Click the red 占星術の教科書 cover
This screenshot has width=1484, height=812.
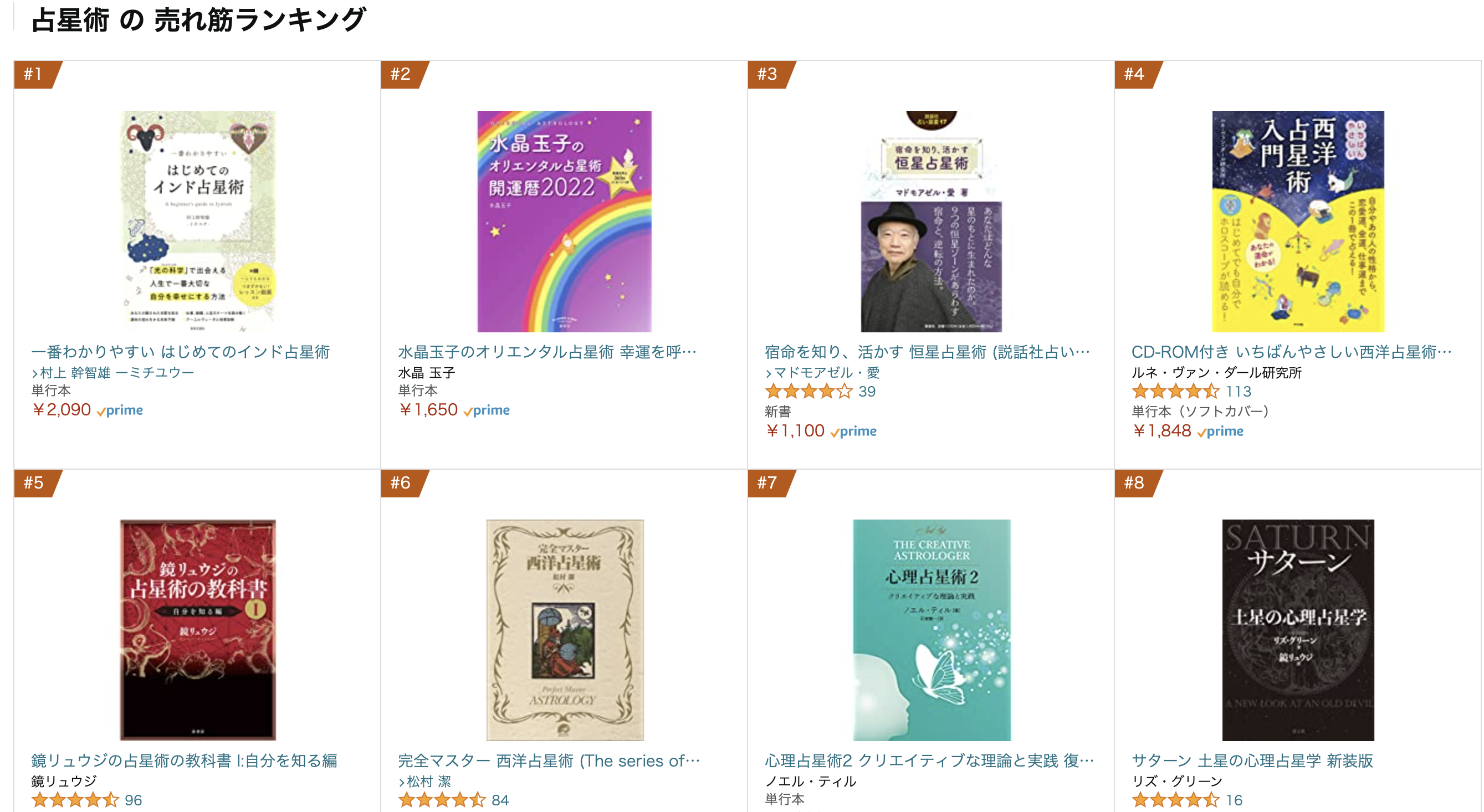point(198,629)
